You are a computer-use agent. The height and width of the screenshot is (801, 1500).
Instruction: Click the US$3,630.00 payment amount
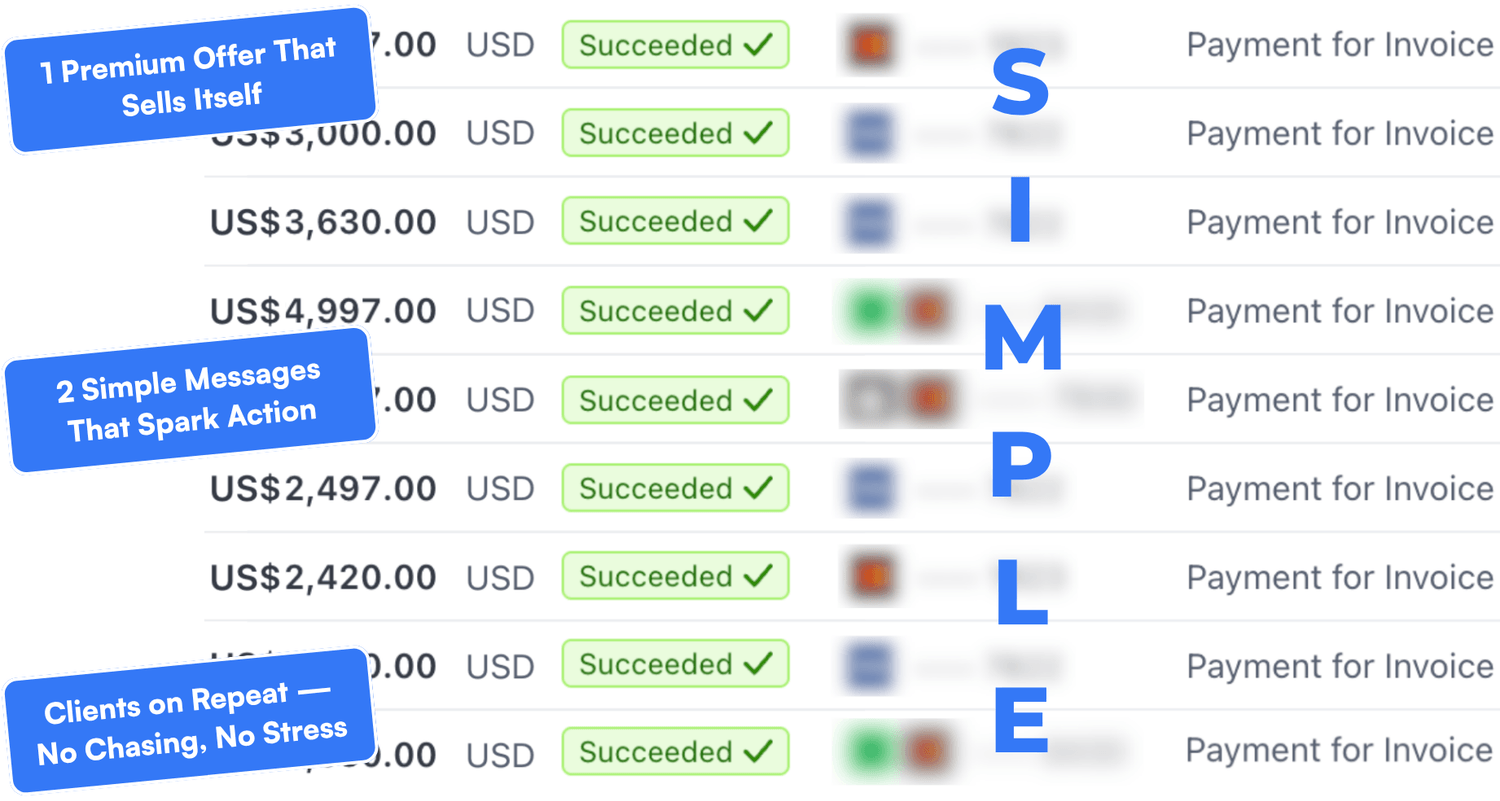point(323,222)
